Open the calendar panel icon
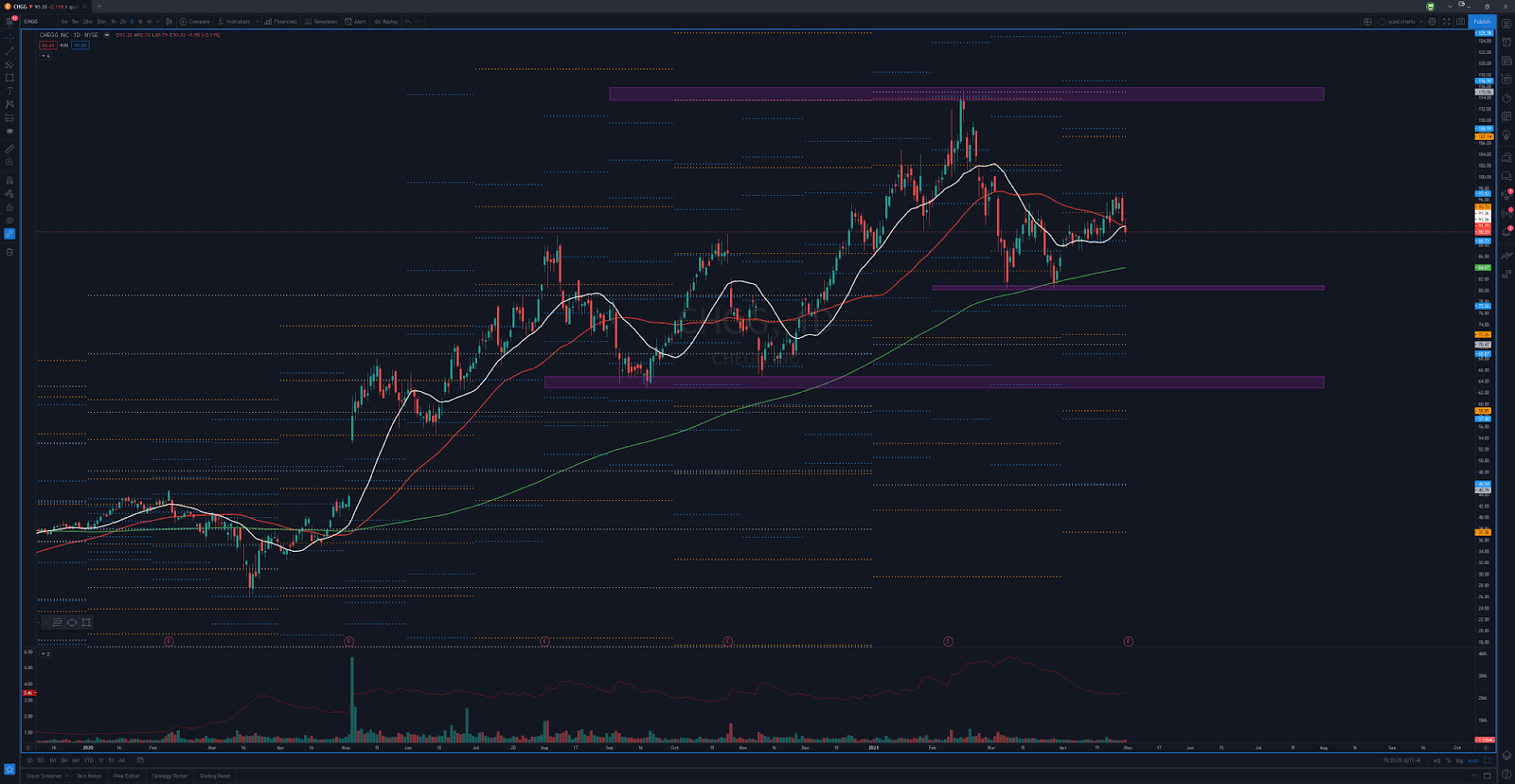The width and height of the screenshot is (1515, 784). pyautogui.click(x=1506, y=116)
